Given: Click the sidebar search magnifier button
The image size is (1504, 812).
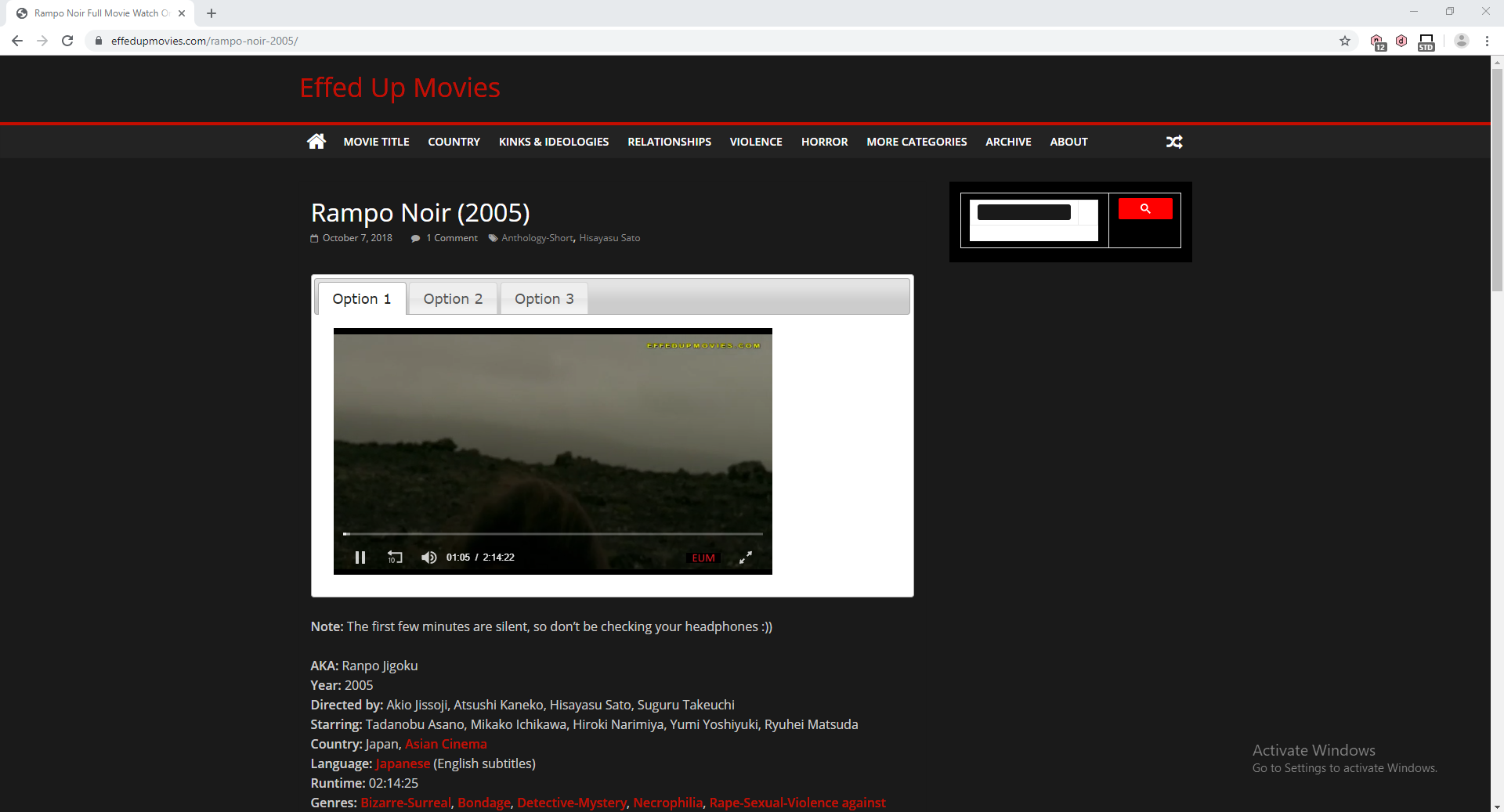Looking at the screenshot, I should click(x=1145, y=208).
